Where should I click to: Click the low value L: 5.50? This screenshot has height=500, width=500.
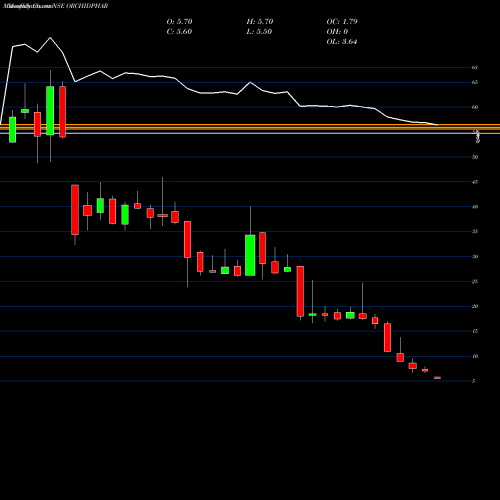(x=259, y=32)
